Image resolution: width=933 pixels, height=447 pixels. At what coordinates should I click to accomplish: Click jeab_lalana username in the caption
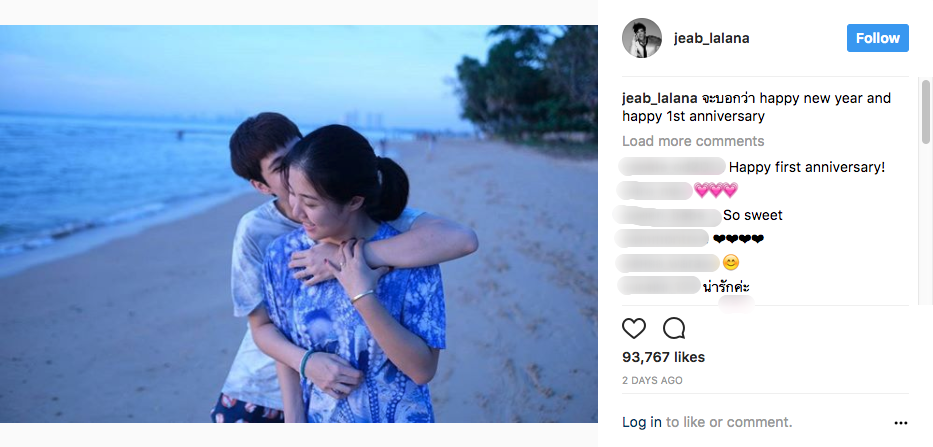click(x=659, y=98)
